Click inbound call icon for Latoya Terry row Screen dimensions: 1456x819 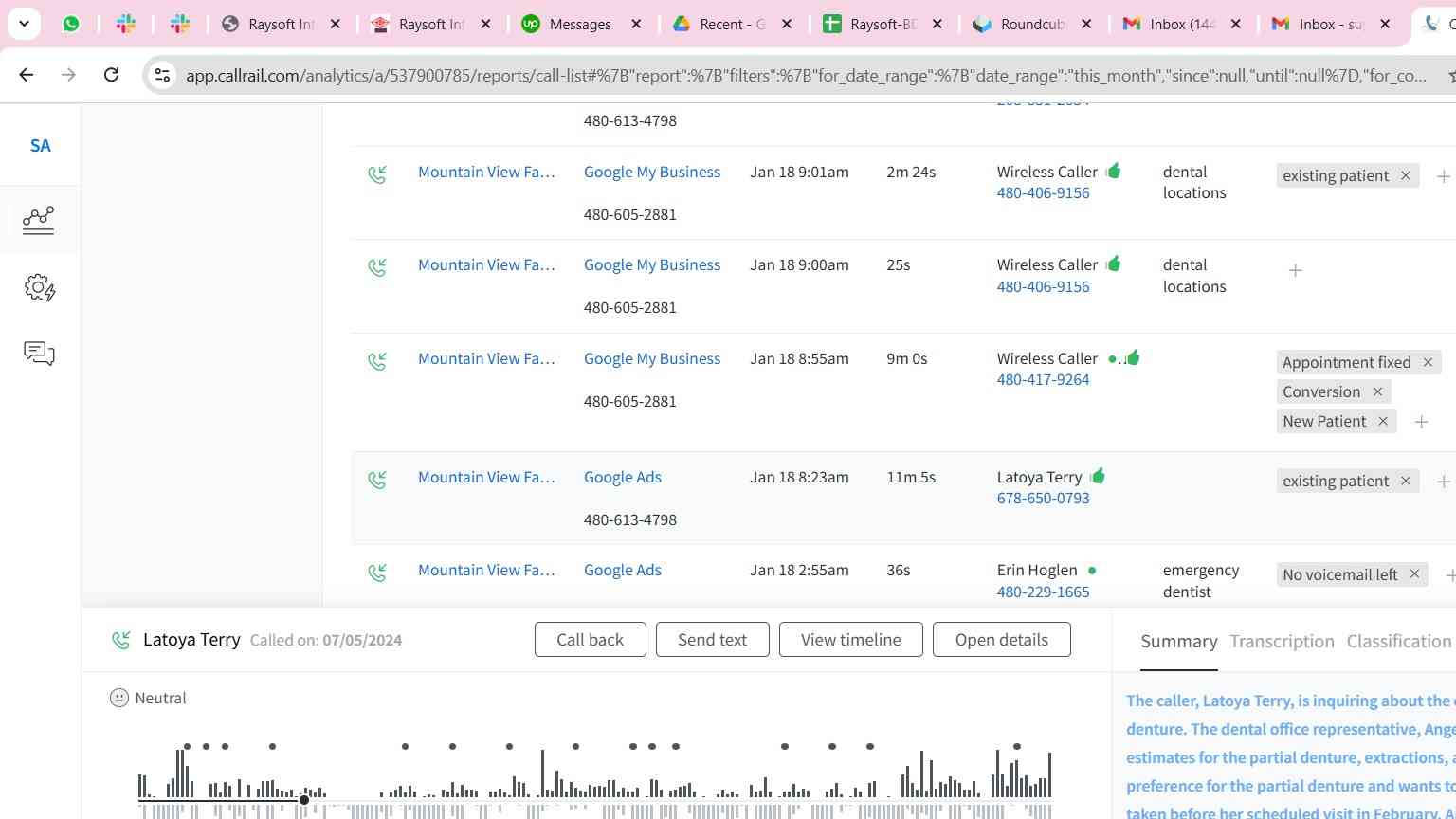click(x=377, y=480)
